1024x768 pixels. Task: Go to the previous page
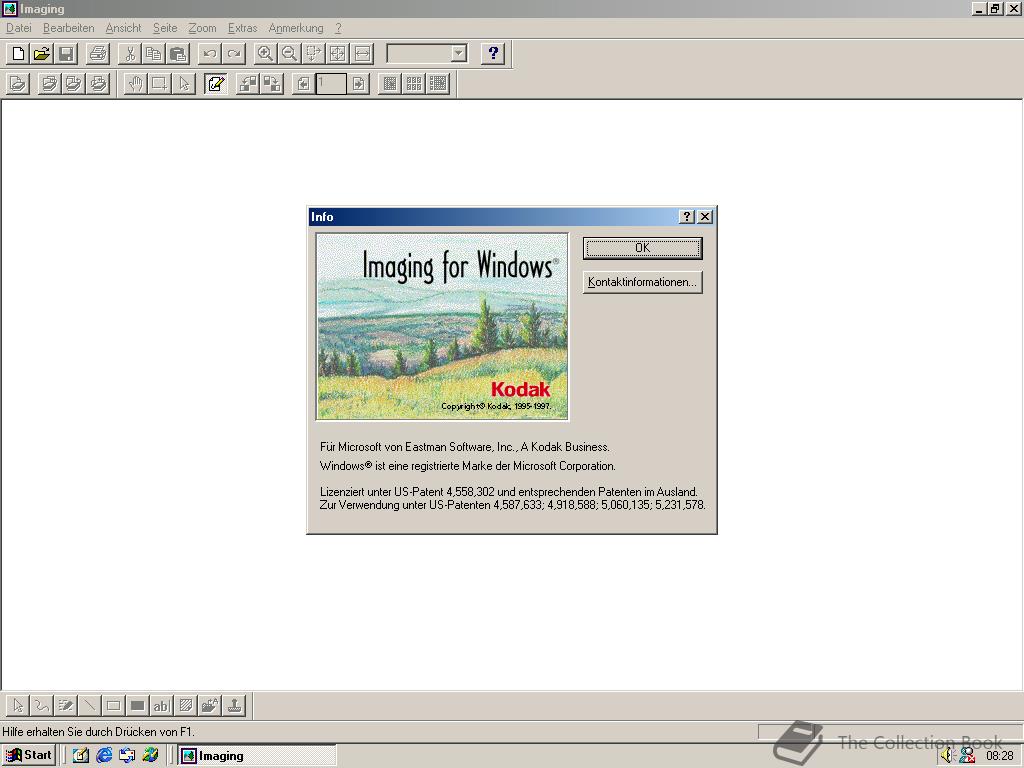[x=303, y=84]
